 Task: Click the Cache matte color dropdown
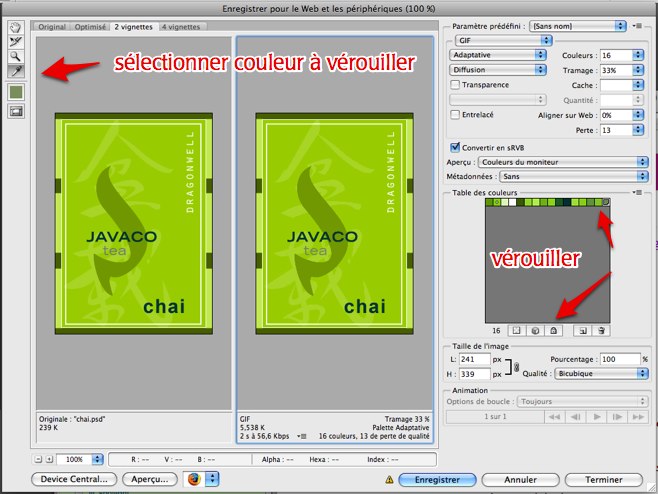point(622,85)
